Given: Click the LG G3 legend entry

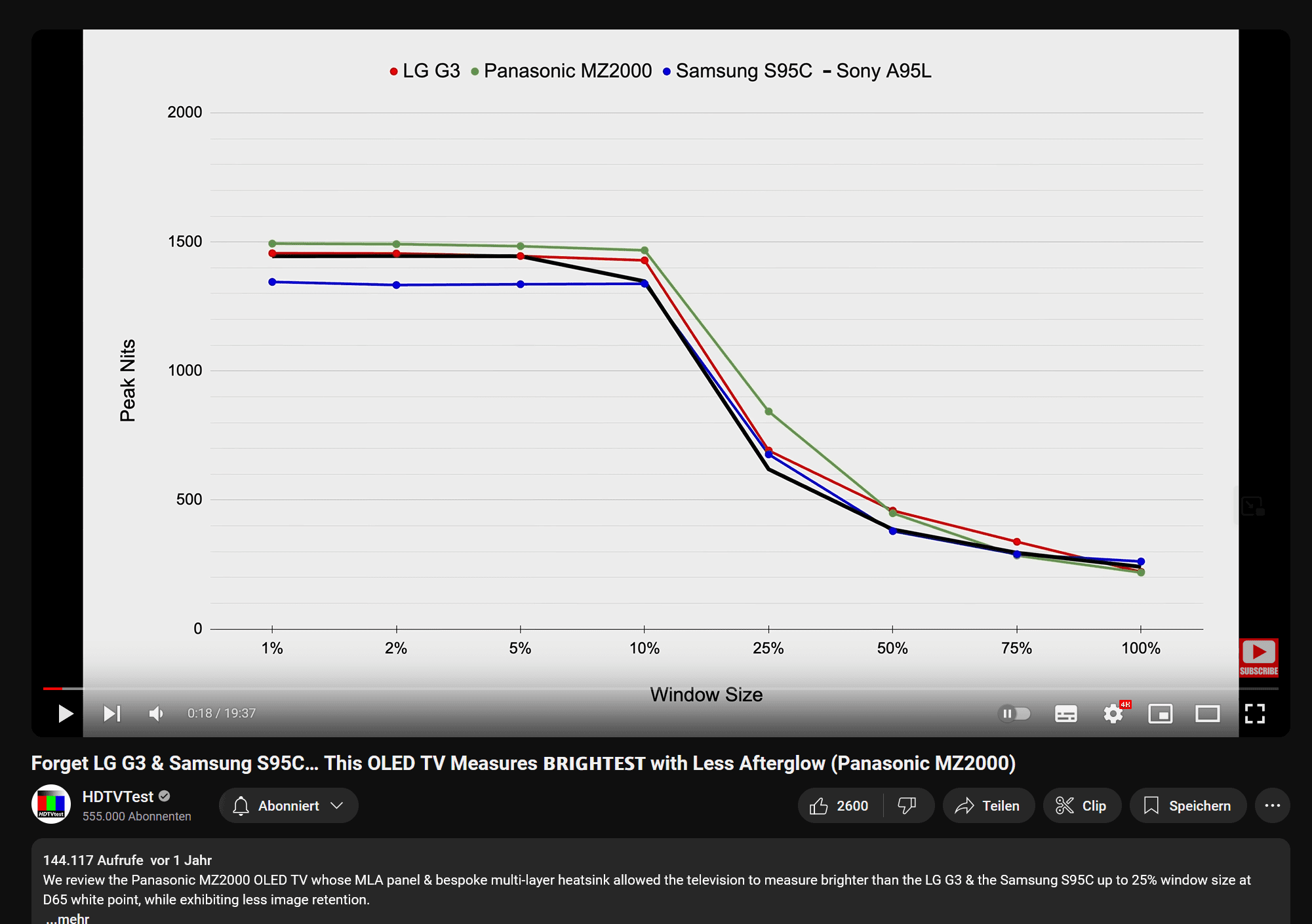Looking at the screenshot, I should coord(425,71).
